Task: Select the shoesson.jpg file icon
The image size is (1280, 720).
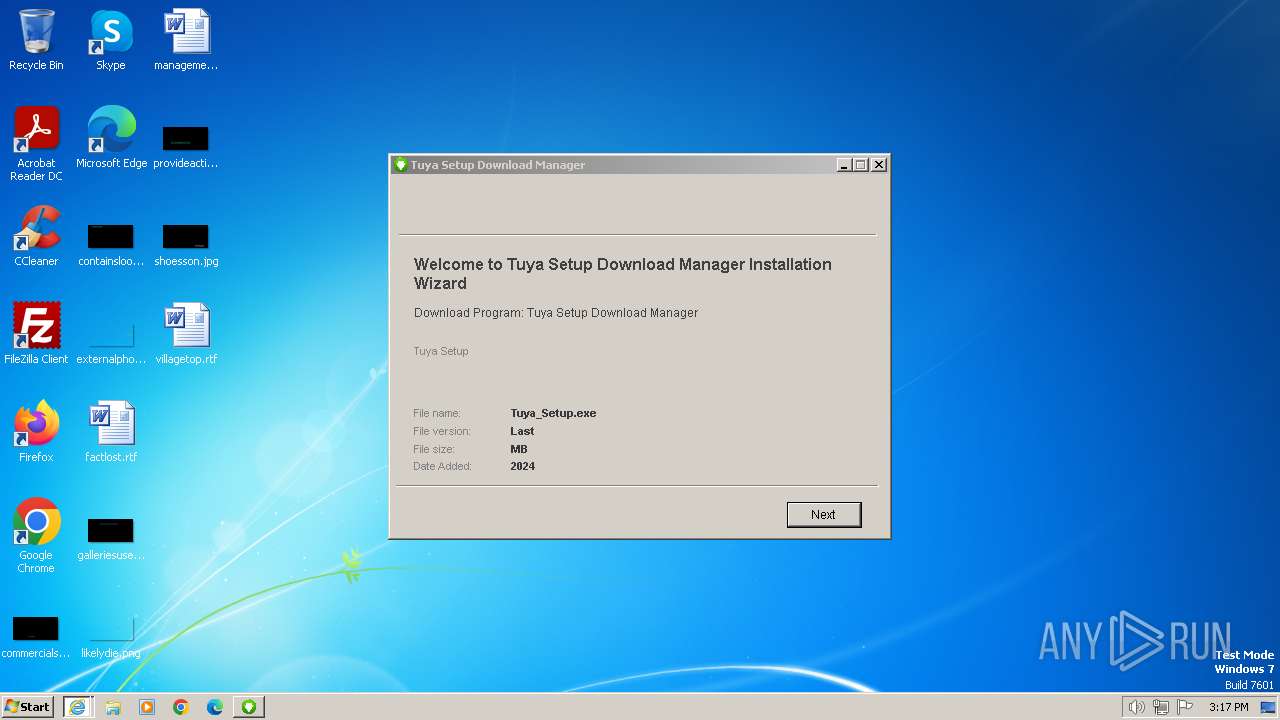Action: [x=186, y=244]
